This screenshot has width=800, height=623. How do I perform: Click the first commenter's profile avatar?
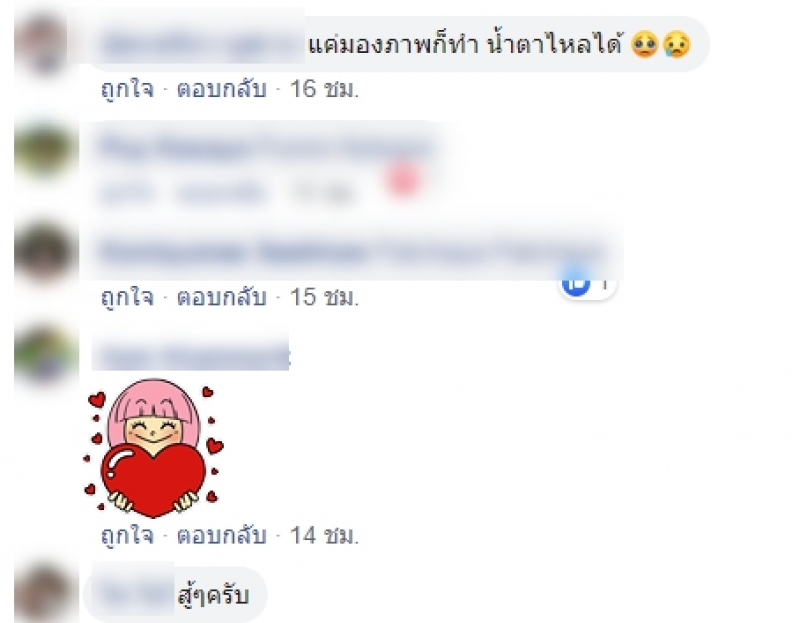(x=43, y=45)
